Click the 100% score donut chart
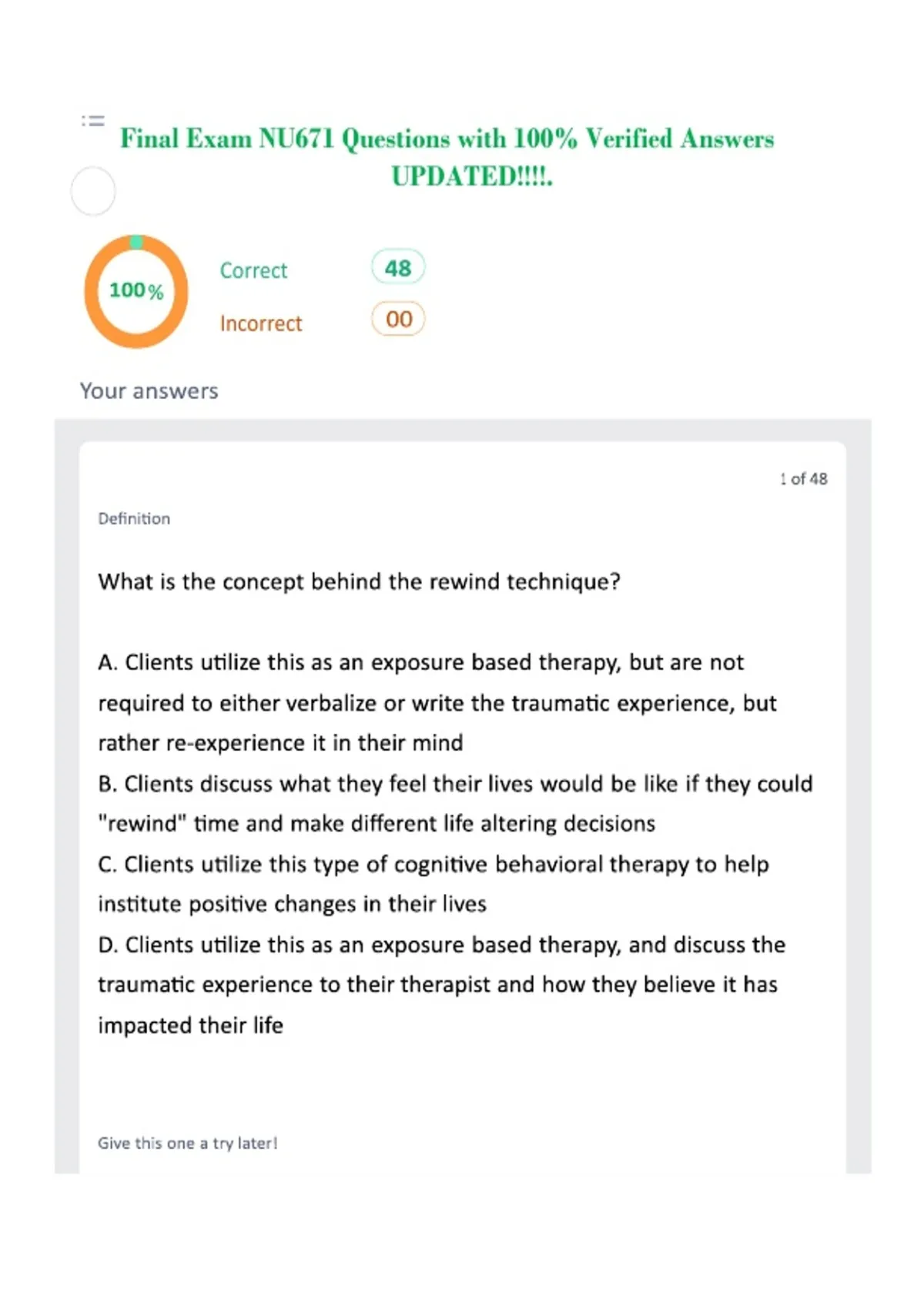The width and height of the screenshot is (924, 1309). [x=136, y=291]
